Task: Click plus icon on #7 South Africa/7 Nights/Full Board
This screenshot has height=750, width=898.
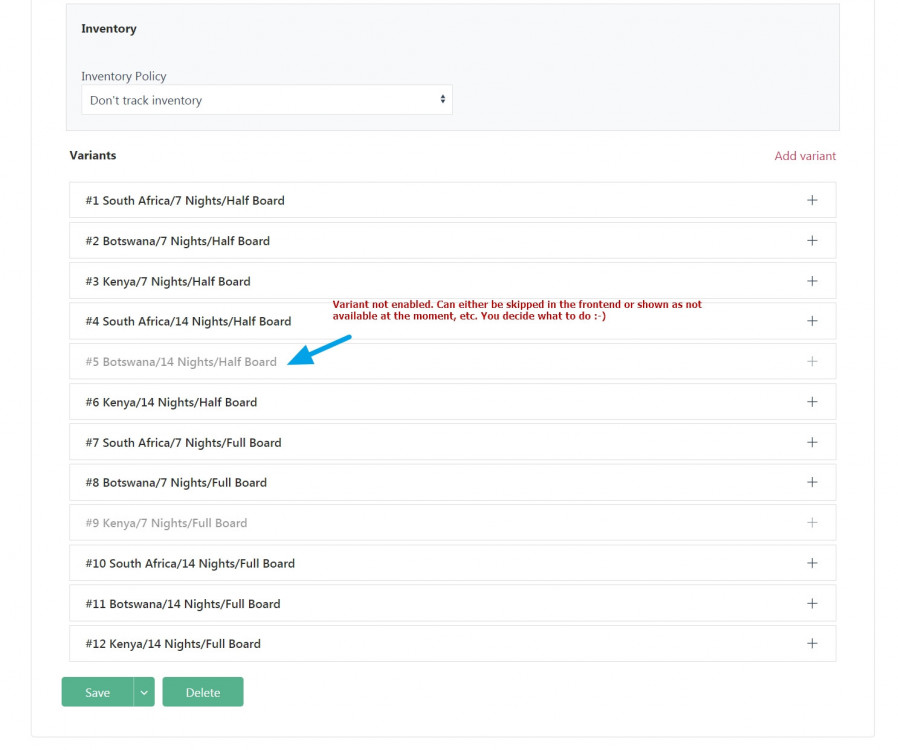Action: click(812, 442)
